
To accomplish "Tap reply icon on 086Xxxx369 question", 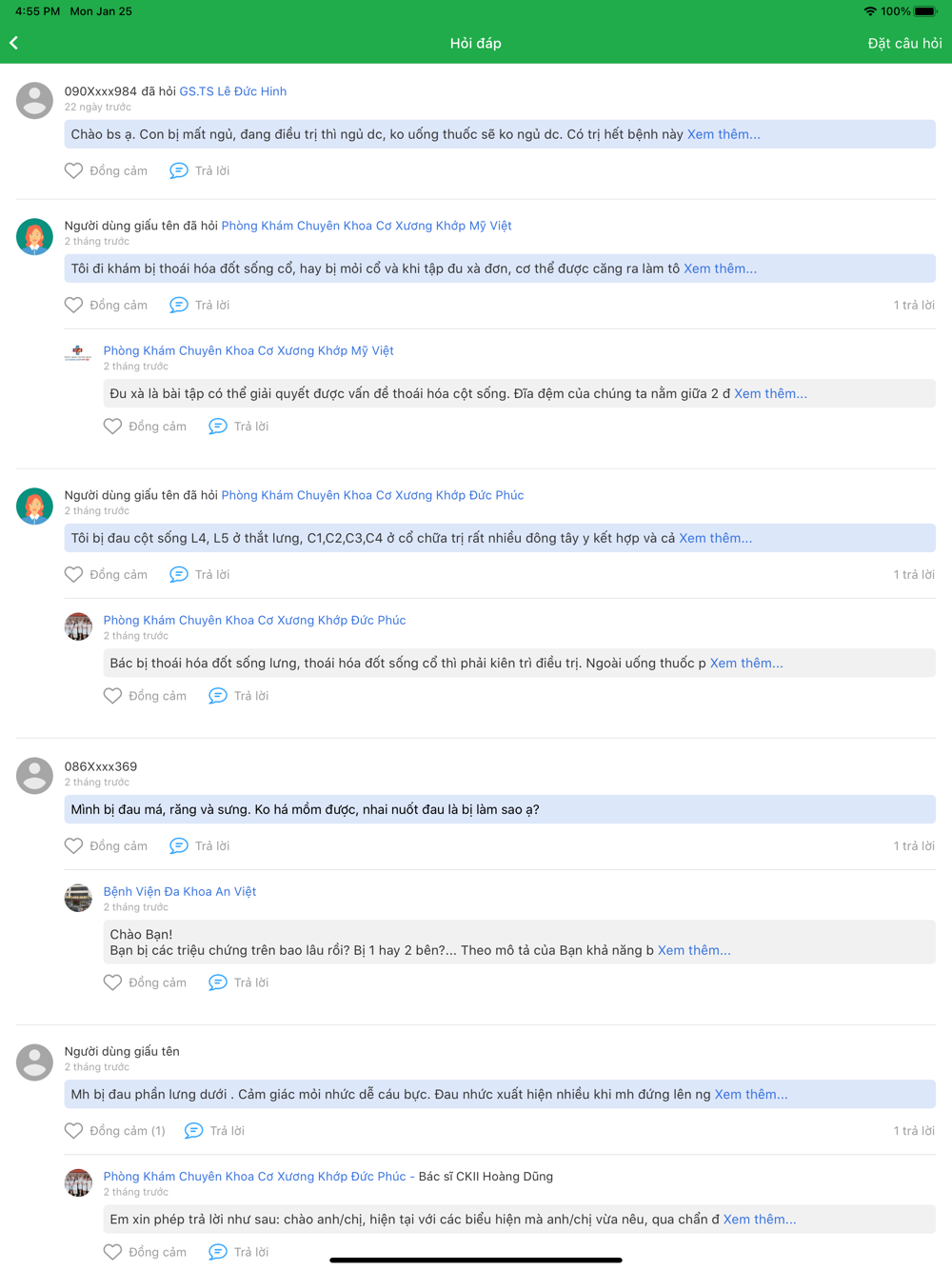I will [x=179, y=845].
